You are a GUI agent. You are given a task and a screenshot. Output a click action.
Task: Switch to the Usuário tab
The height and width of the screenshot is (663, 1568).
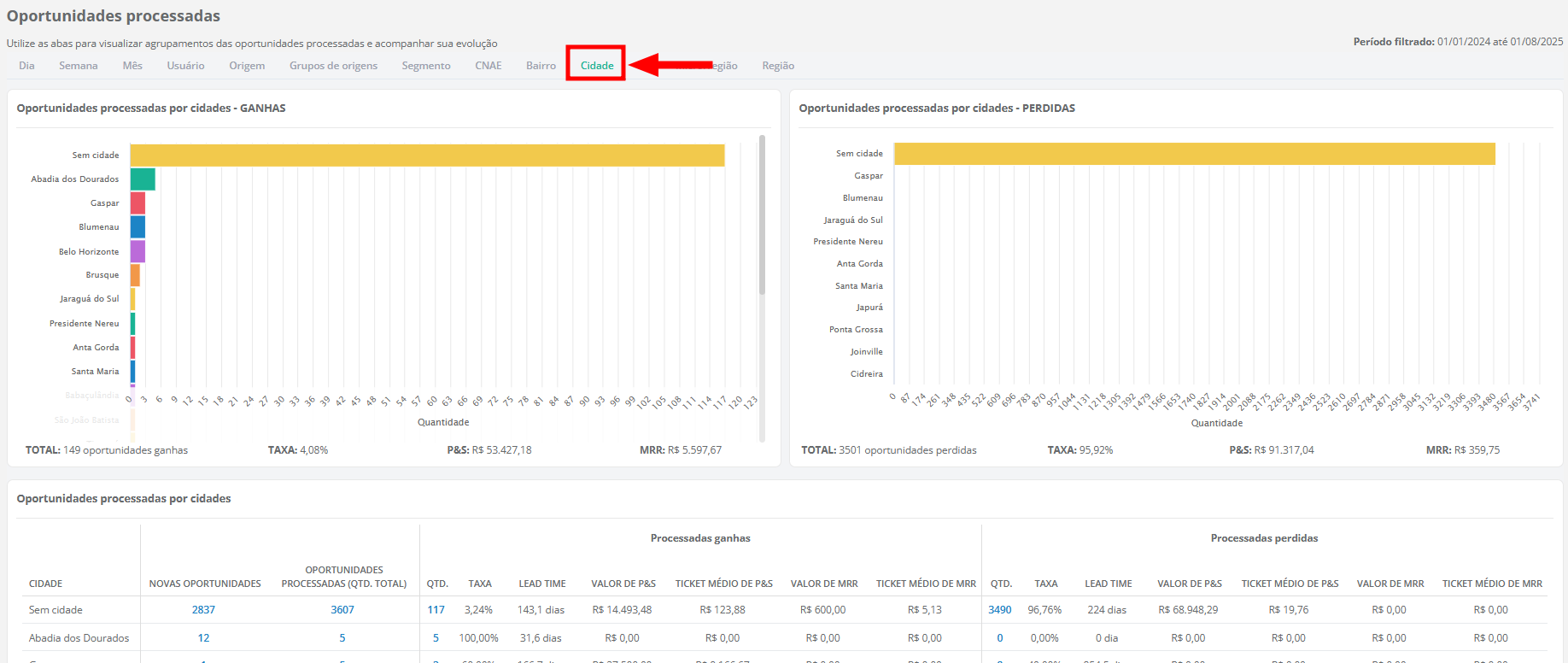pyautogui.click(x=185, y=66)
